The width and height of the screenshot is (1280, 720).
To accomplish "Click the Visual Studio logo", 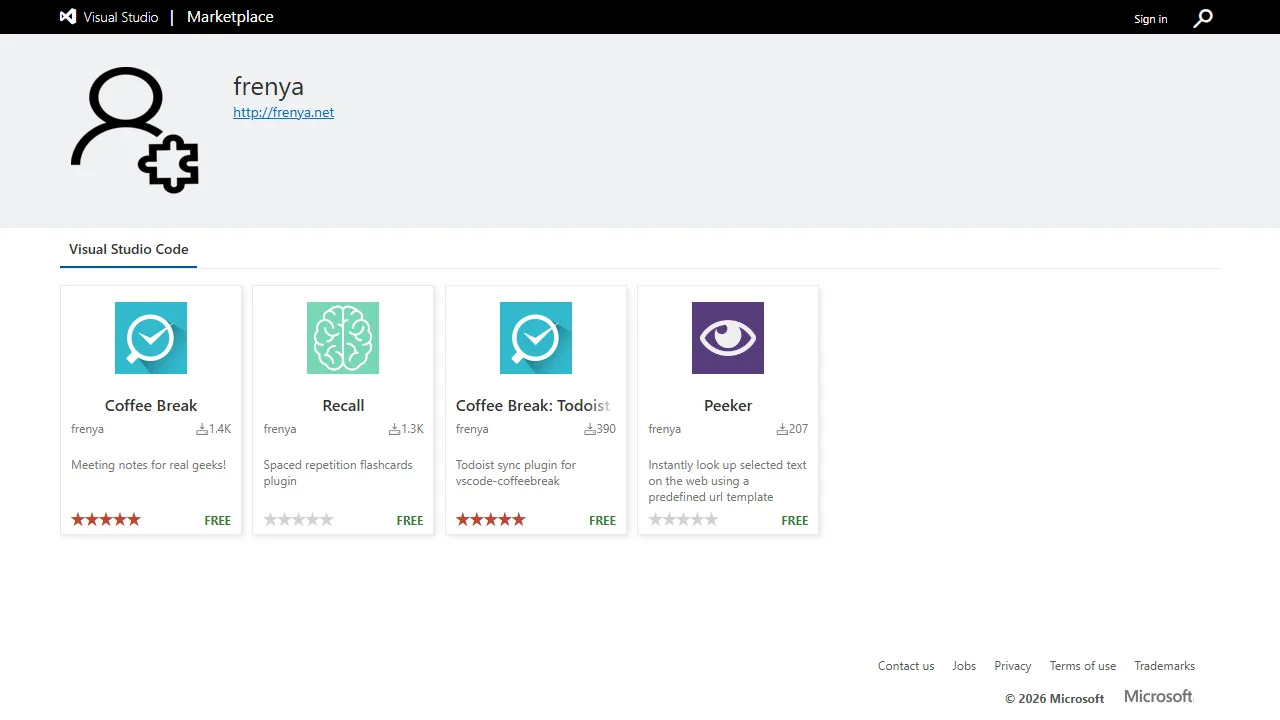I will (x=67, y=16).
